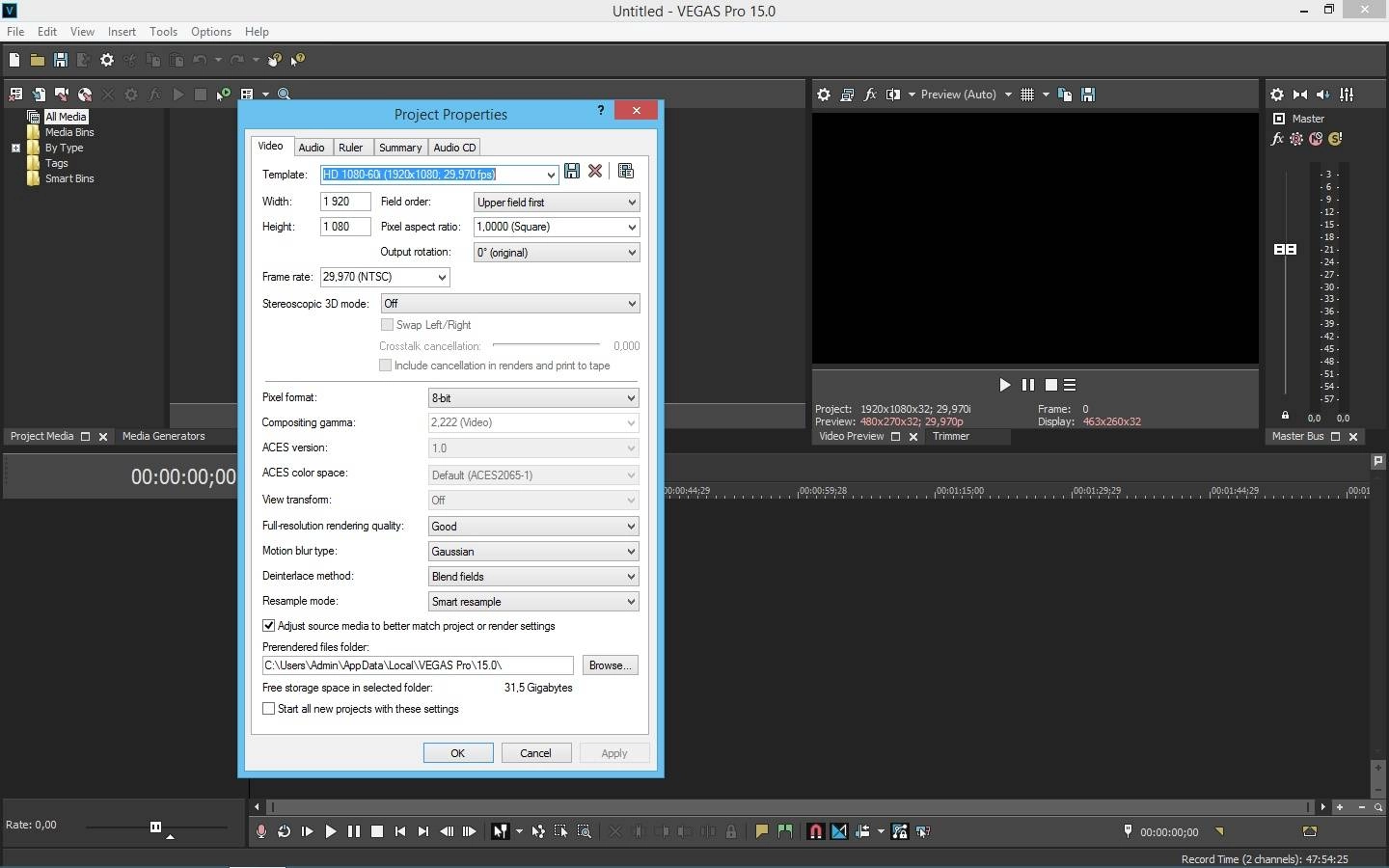Open Video Preview properties gear icon
This screenshot has width=1389, height=868.
(x=824, y=95)
